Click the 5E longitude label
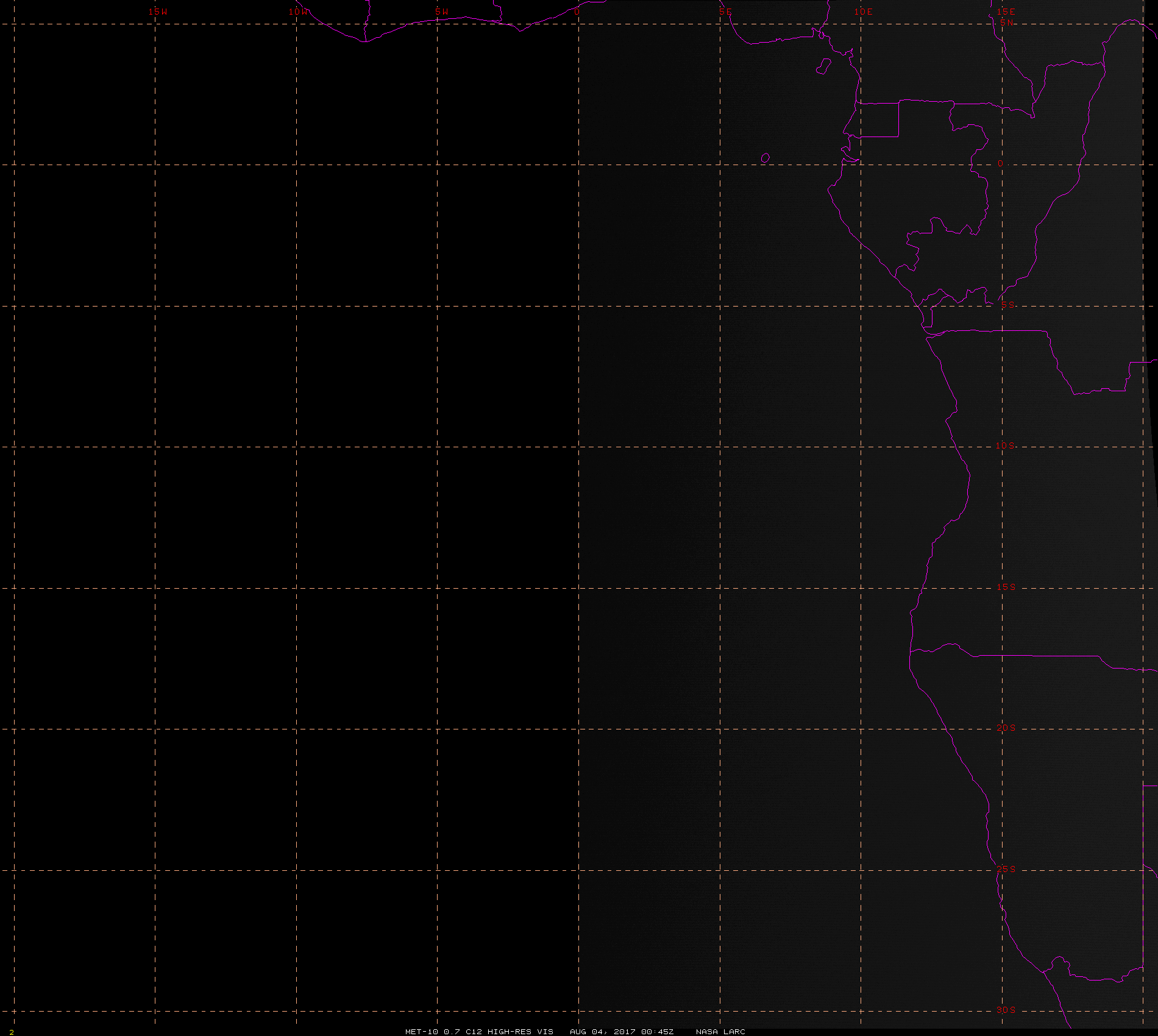Screen dimensions: 1158x1036 pyautogui.click(x=725, y=12)
